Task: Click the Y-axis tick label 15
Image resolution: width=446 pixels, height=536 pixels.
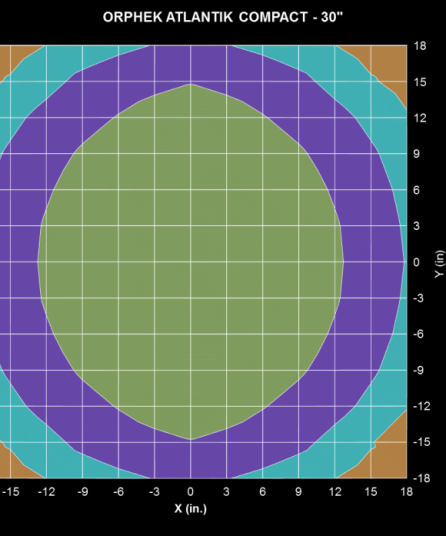Action: point(420,82)
